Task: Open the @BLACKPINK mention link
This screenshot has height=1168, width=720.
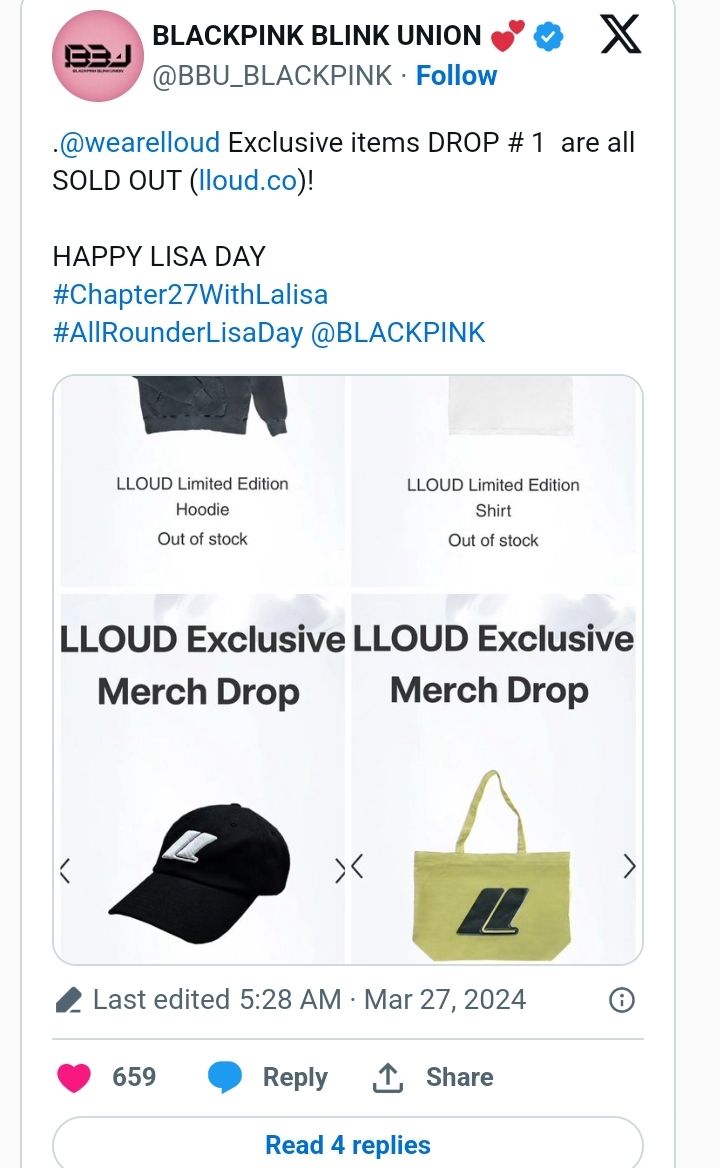Action: [398, 333]
